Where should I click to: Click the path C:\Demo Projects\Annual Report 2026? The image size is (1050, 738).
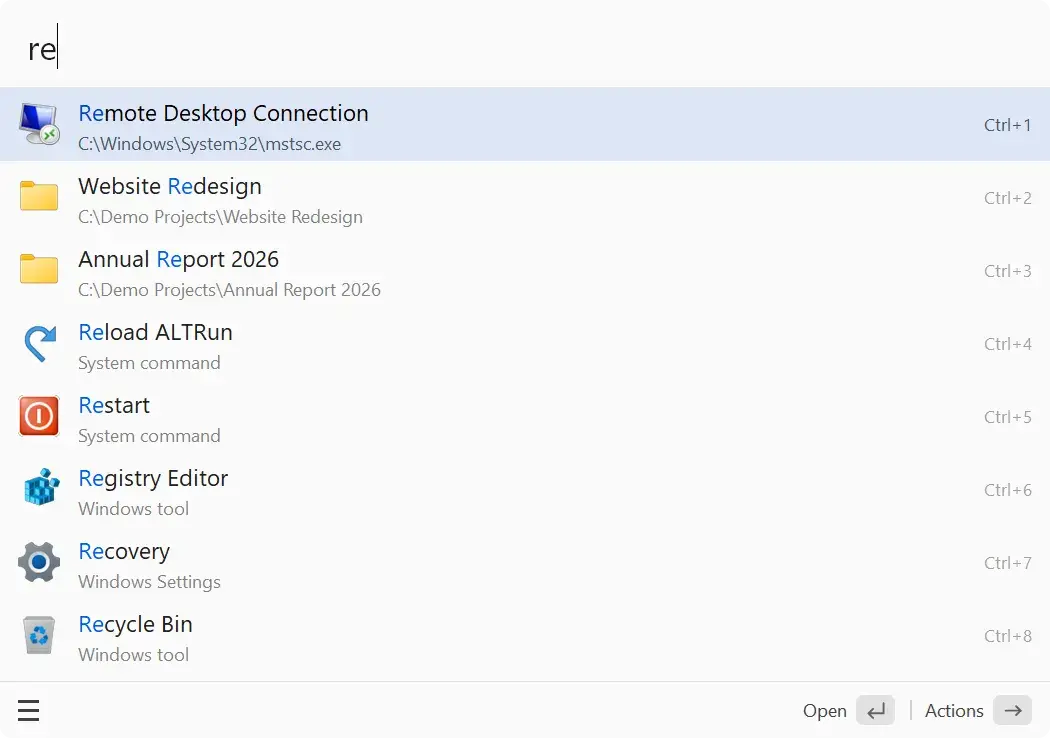[x=230, y=290]
